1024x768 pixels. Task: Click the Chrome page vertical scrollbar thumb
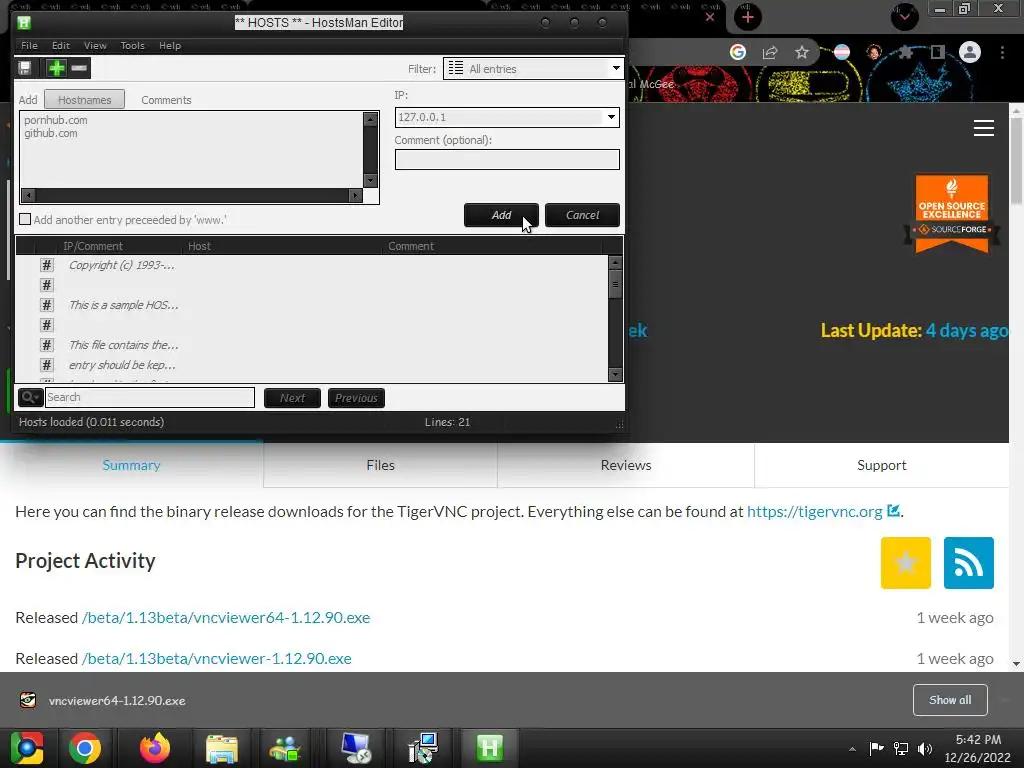(1016, 163)
